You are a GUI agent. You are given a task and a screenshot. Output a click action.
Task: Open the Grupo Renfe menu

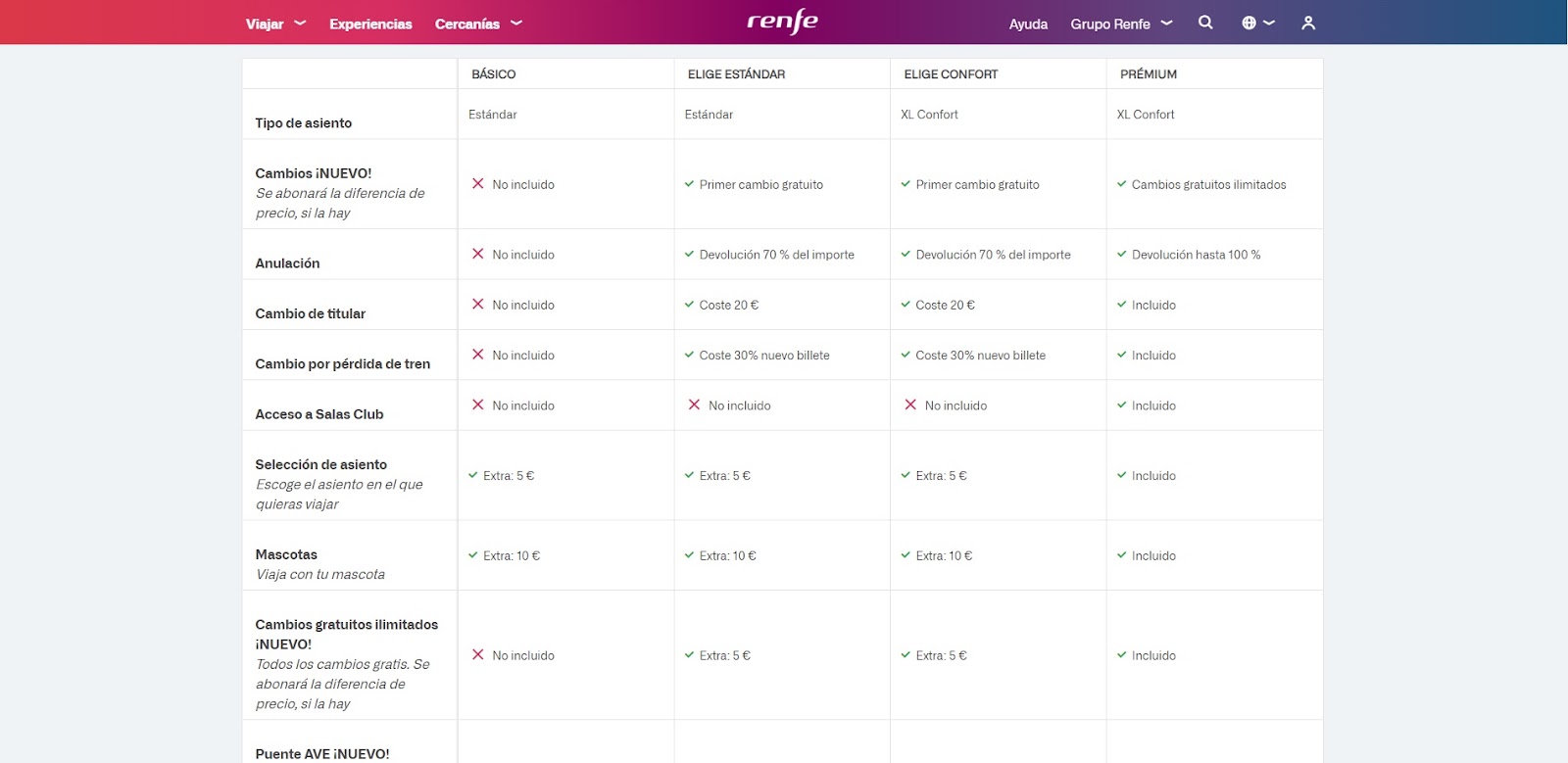pyautogui.click(x=1110, y=24)
